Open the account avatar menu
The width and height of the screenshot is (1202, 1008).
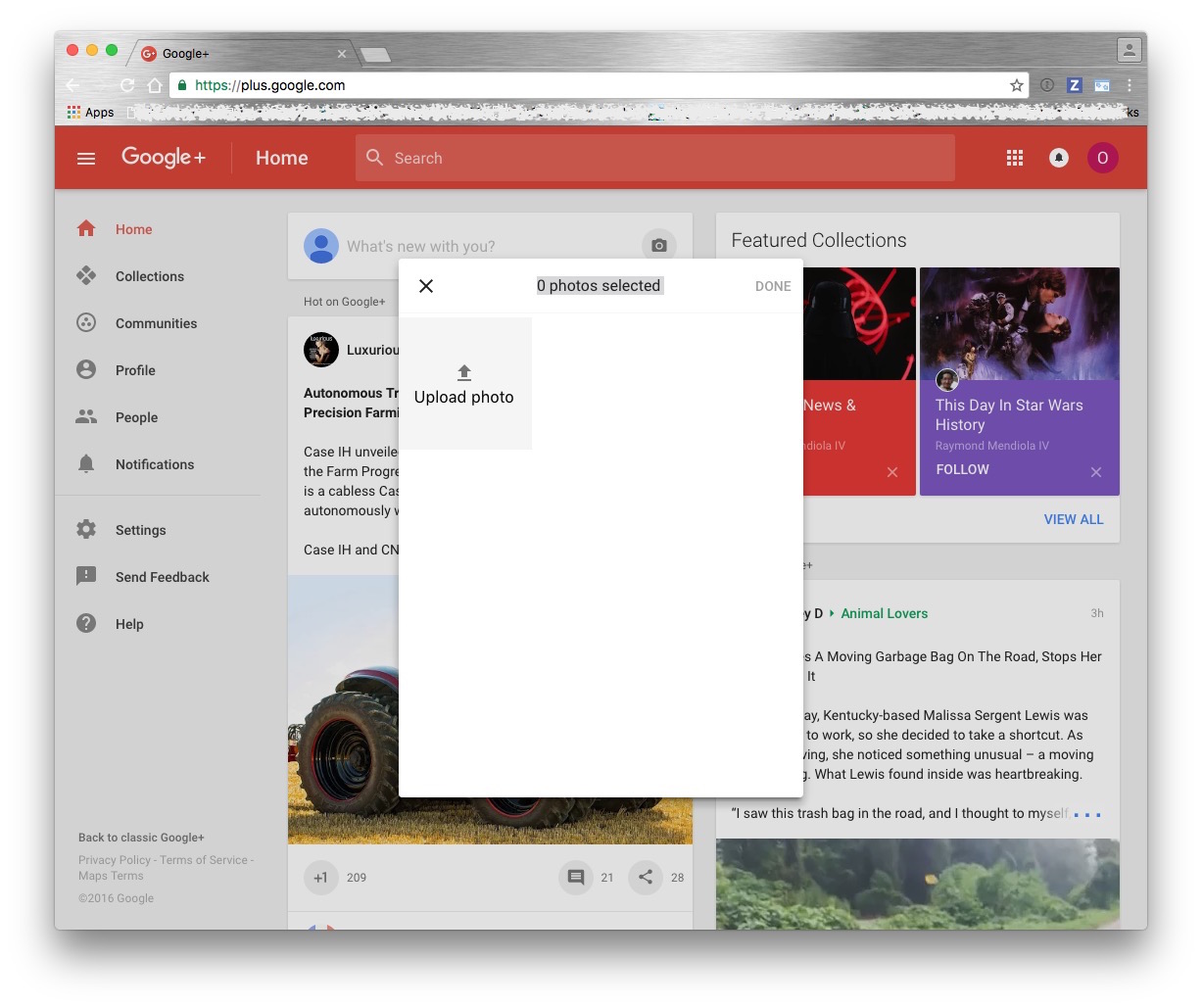click(1102, 158)
